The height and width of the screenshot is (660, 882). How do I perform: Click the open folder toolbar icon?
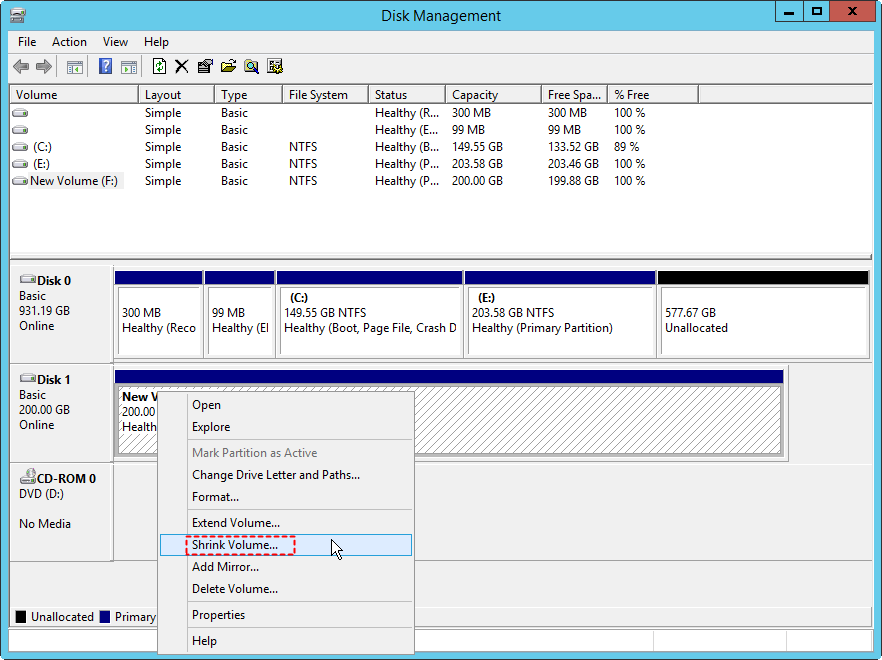(228, 67)
